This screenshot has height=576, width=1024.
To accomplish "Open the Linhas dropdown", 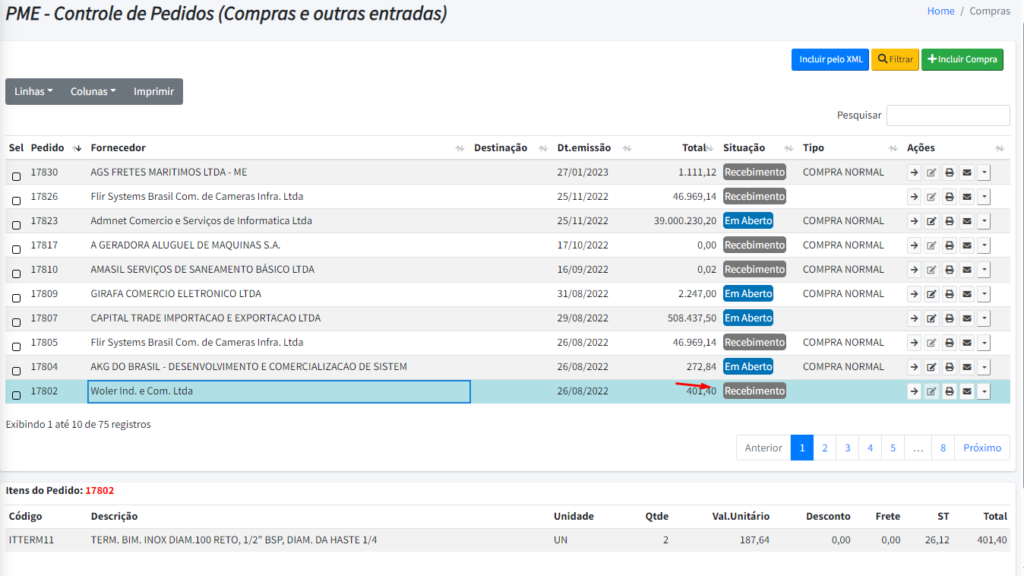I will pos(33,91).
